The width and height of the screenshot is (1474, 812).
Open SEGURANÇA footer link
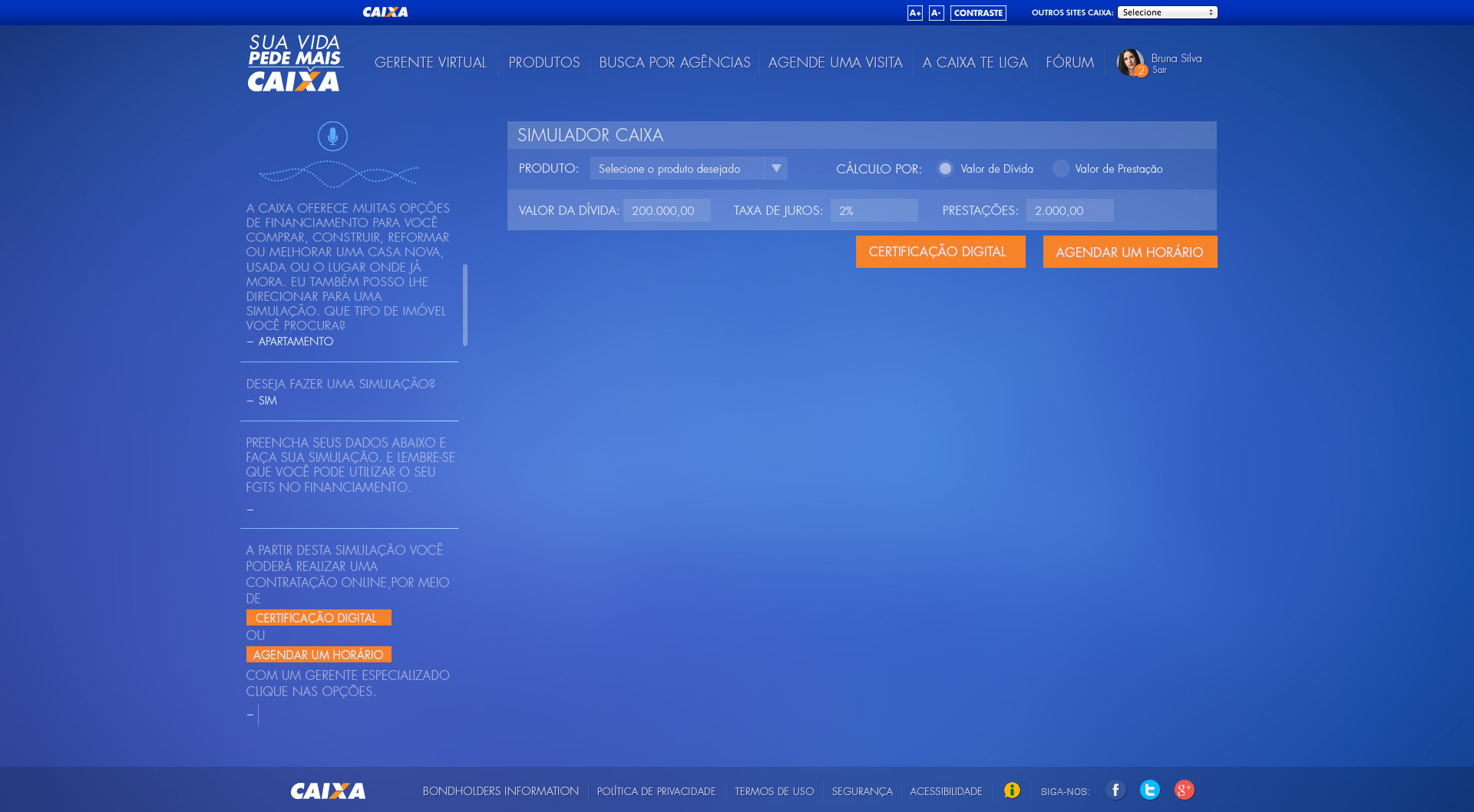(862, 791)
